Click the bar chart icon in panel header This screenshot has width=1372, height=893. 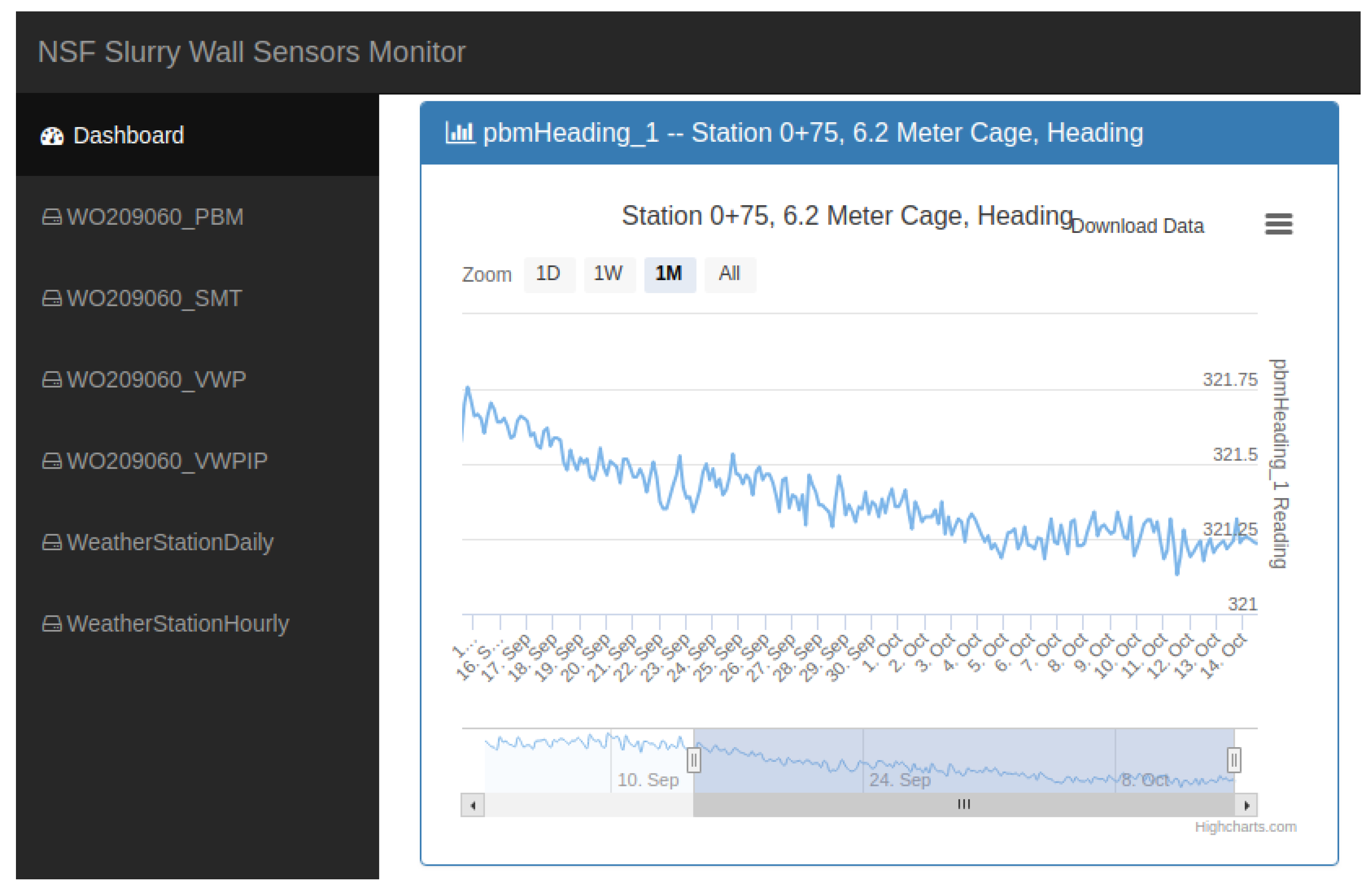click(459, 133)
